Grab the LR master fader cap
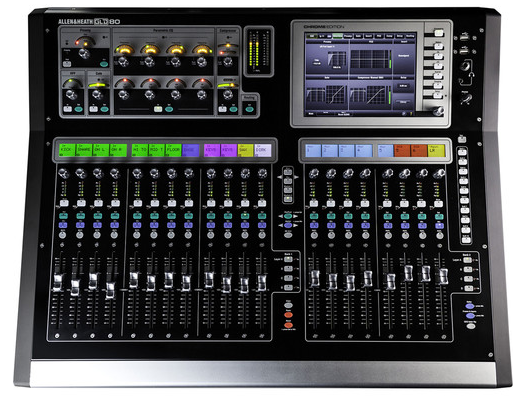Viewport: 530px width, 403px height. (x=443, y=276)
